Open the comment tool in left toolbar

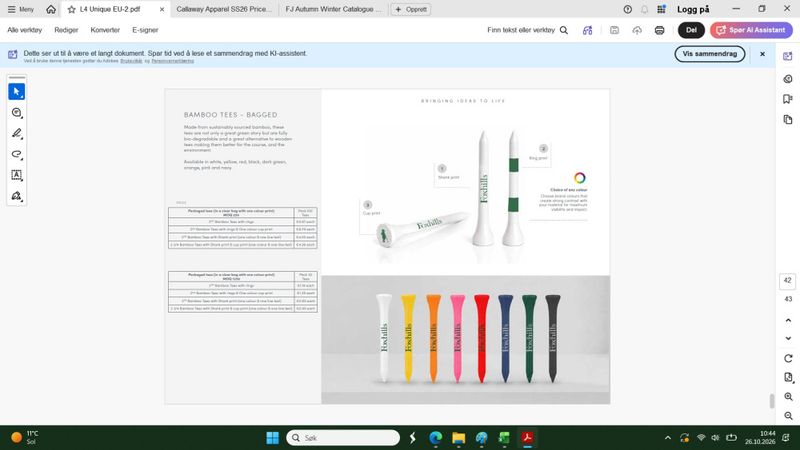click(16, 113)
